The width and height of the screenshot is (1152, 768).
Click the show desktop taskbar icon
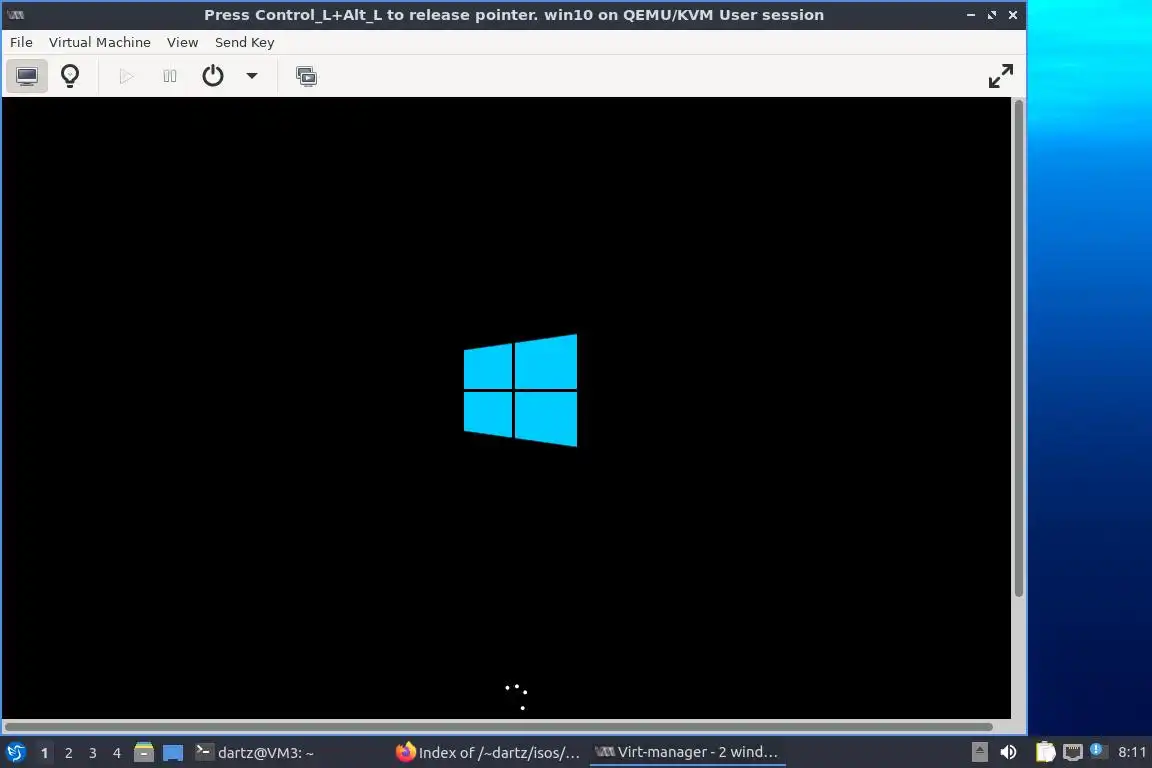pyautogui.click(x=173, y=753)
